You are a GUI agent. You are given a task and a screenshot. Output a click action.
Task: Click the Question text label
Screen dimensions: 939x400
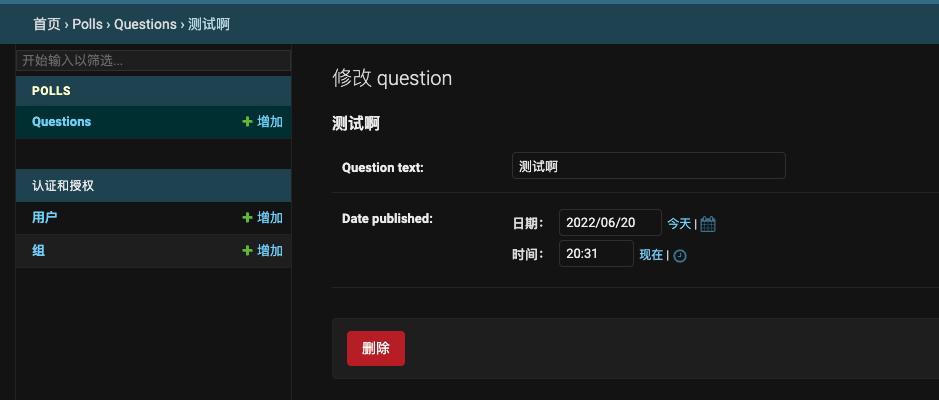point(383,168)
